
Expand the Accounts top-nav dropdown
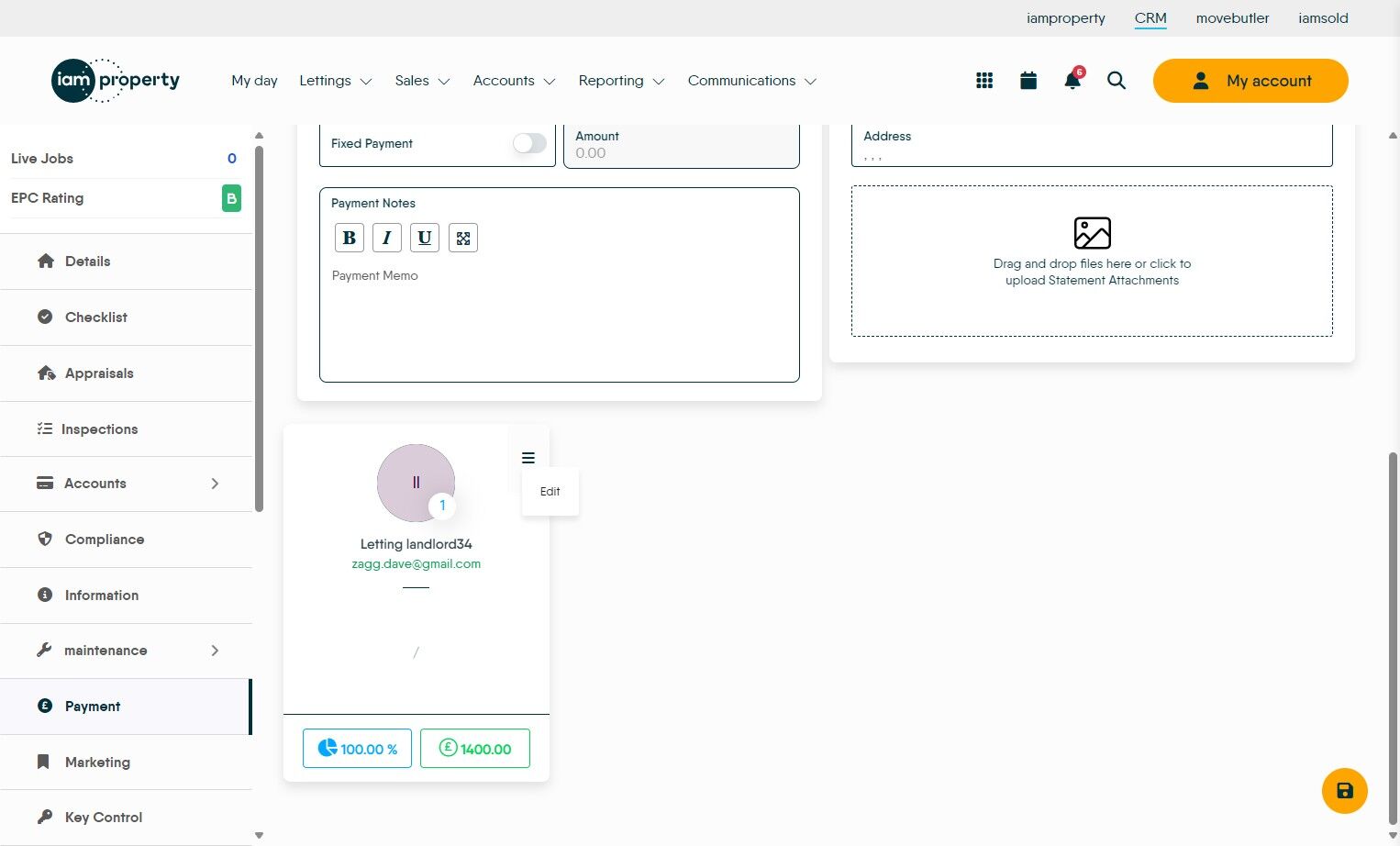coord(515,81)
